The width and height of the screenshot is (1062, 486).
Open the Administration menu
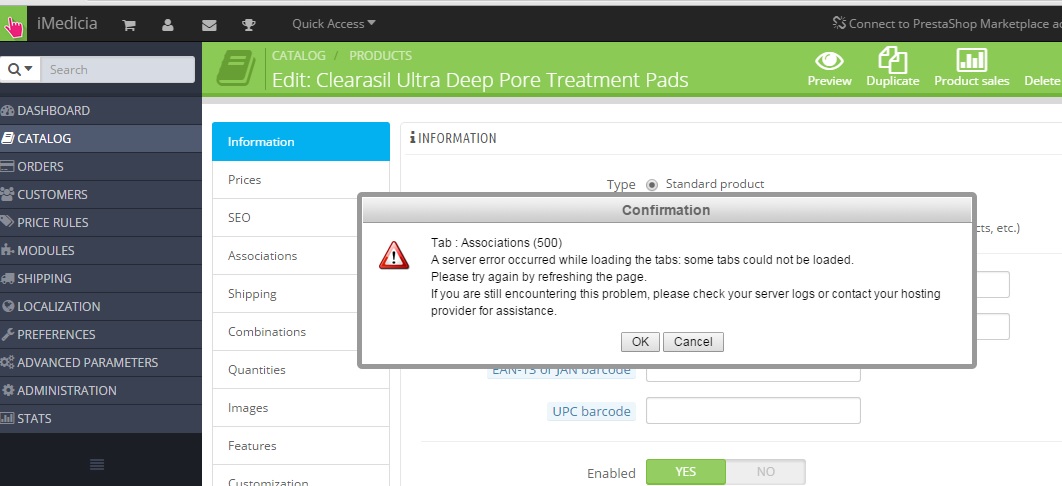pyautogui.click(x=101, y=391)
